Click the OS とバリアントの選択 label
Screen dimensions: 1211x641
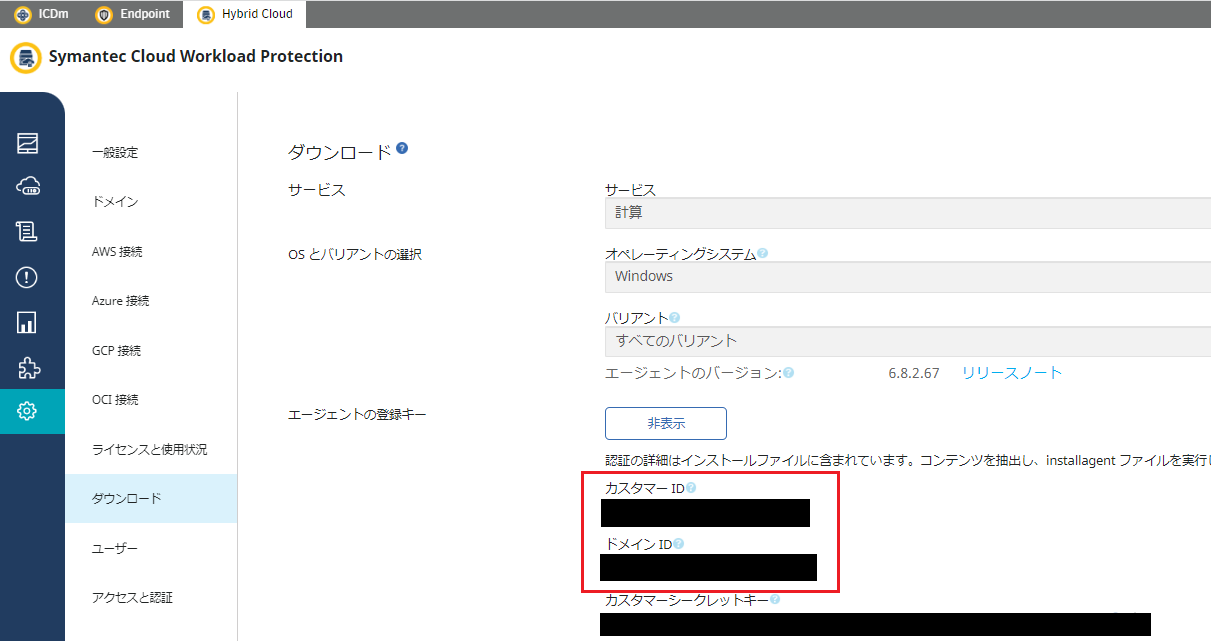pyautogui.click(x=355, y=255)
